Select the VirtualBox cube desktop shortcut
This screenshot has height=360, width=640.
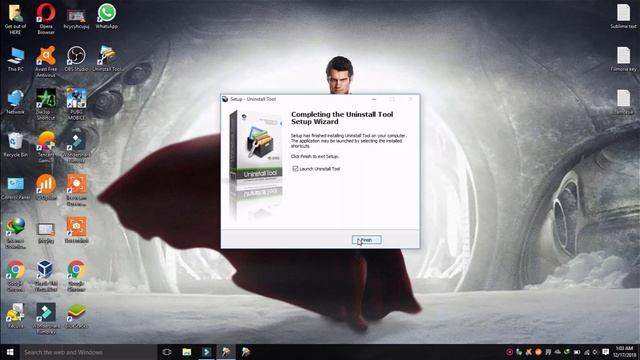coord(46,276)
